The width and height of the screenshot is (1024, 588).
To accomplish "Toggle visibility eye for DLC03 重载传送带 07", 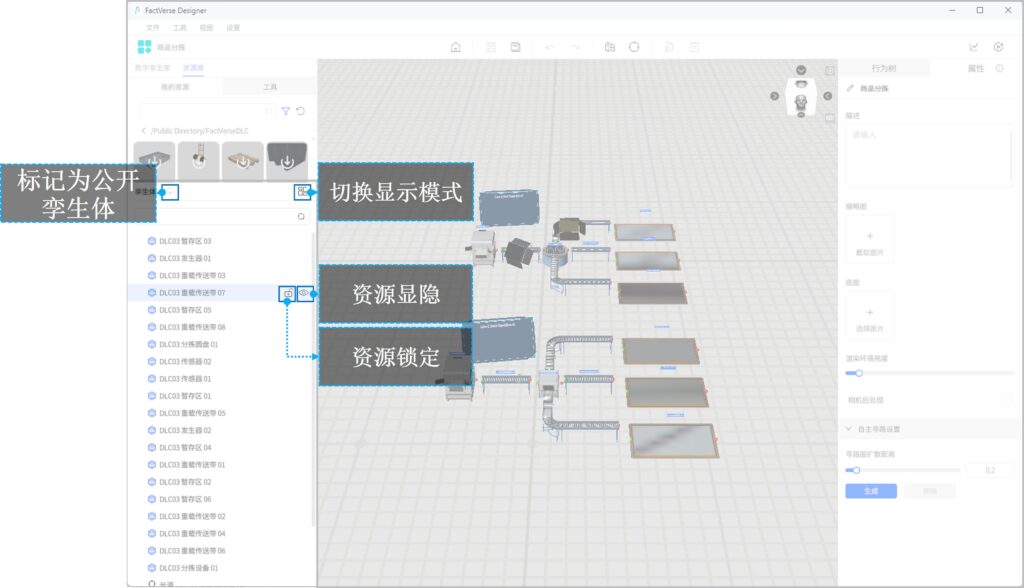I will pyautogui.click(x=304, y=293).
